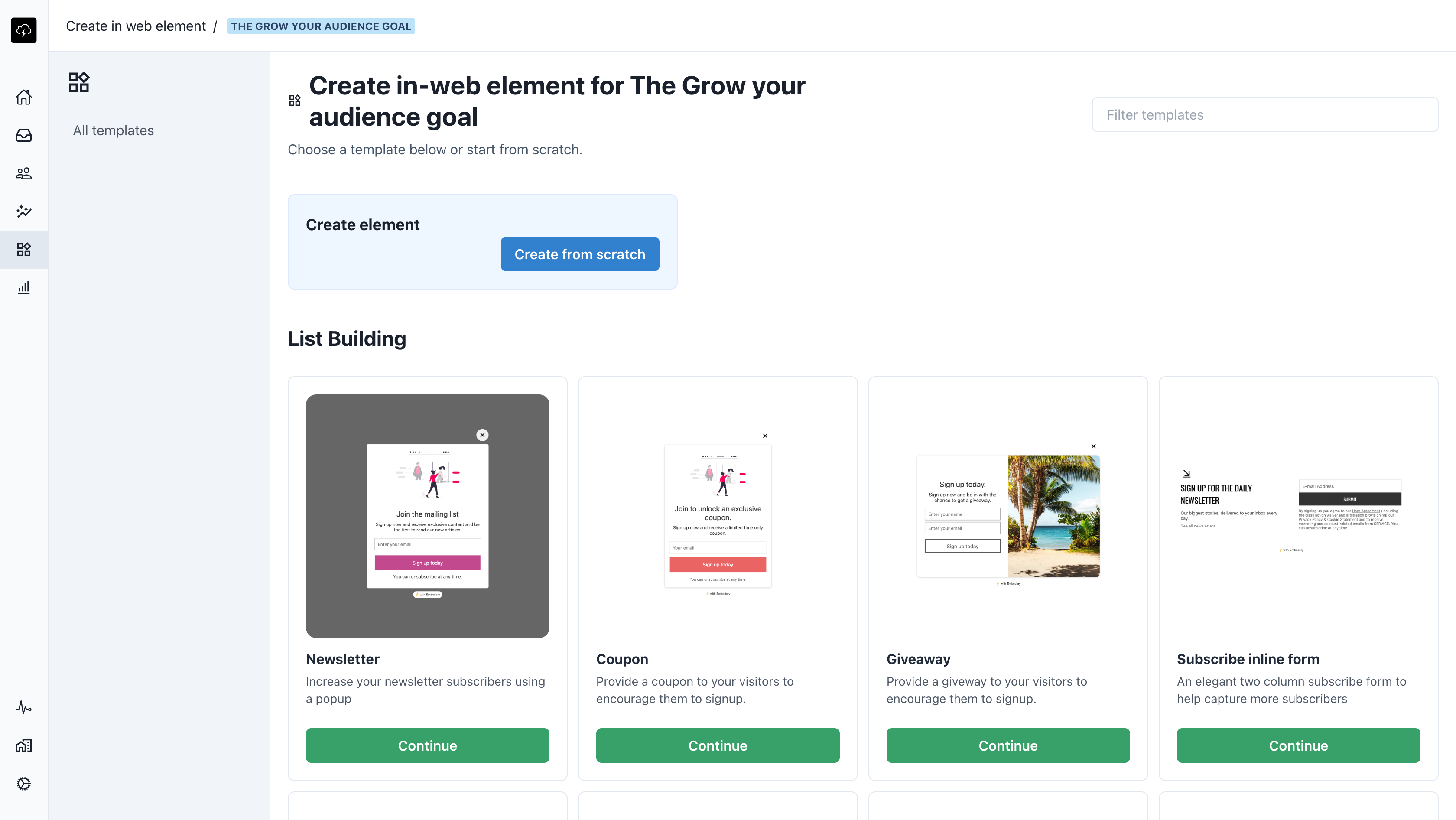Click The Grow Your Audience Goal tag

tap(321, 26)
